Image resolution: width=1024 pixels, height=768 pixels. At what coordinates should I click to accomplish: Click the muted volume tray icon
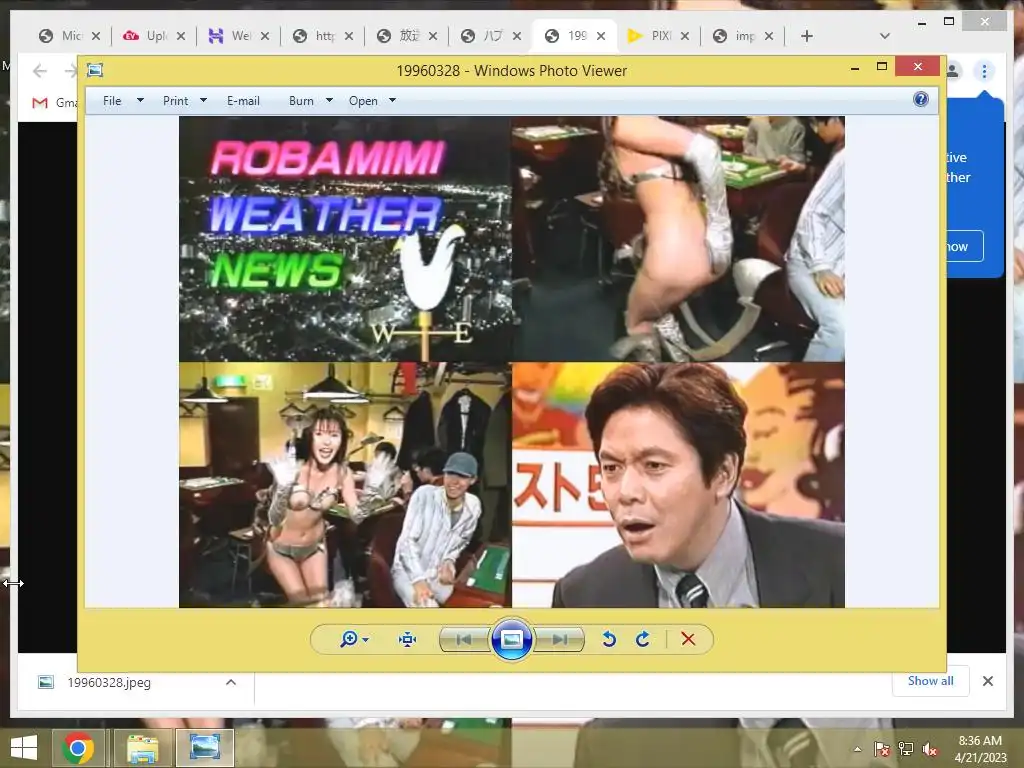click(930, 749)
